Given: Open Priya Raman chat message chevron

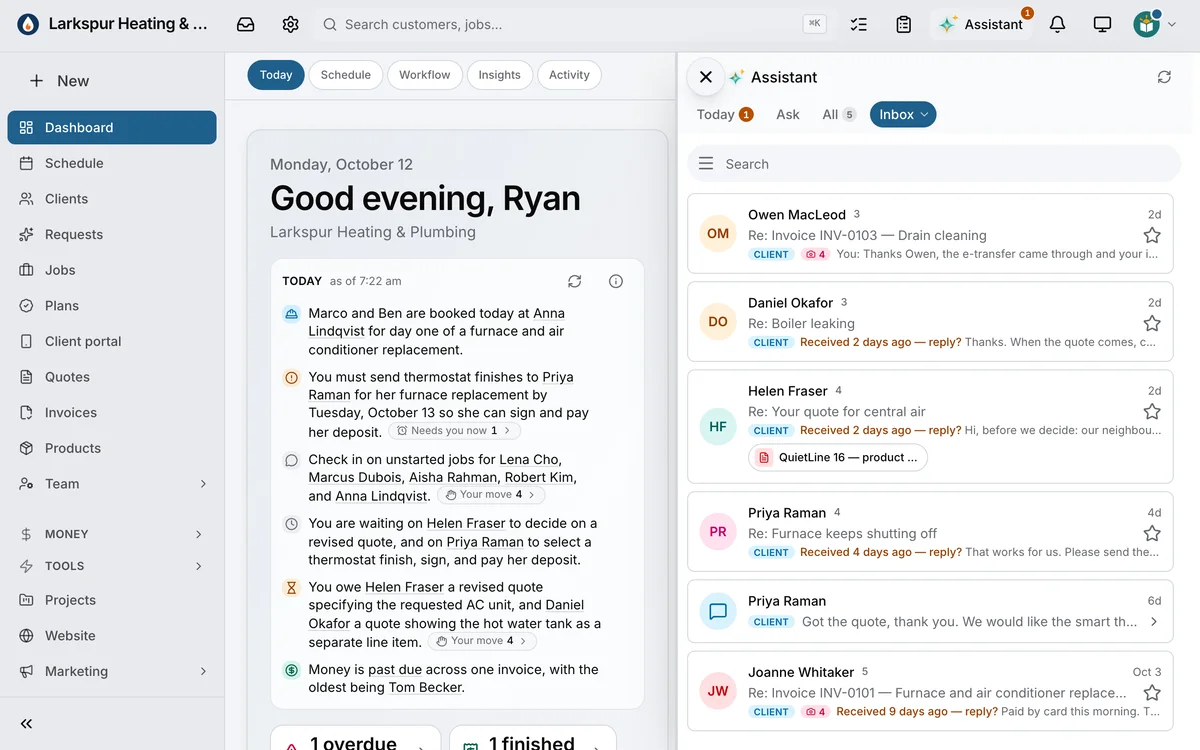Looking at the screenshot, I should (x=1154, y=622).
